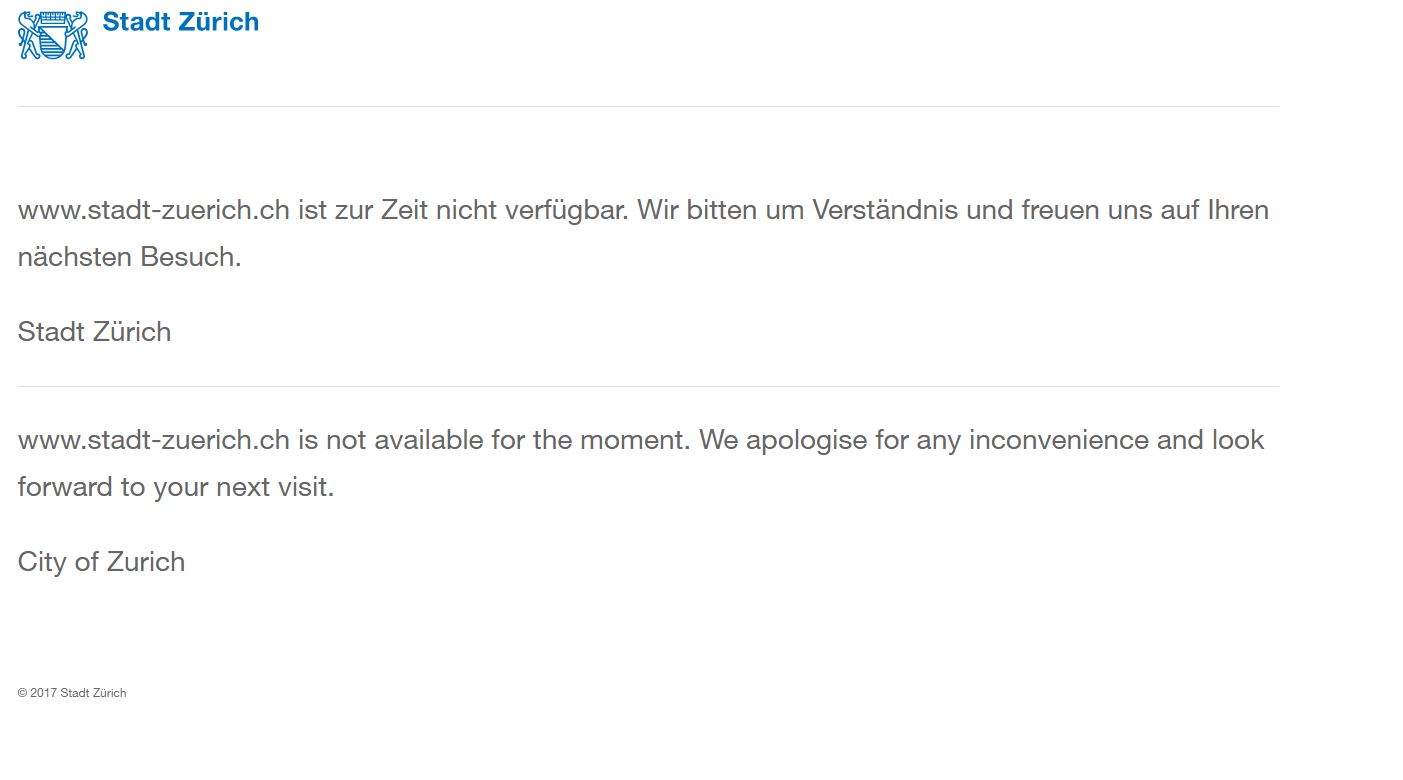Click the phrase 'forward to your next visit.'
Viewport: 1403px width, 780px height.
click(x=176, y=487)
